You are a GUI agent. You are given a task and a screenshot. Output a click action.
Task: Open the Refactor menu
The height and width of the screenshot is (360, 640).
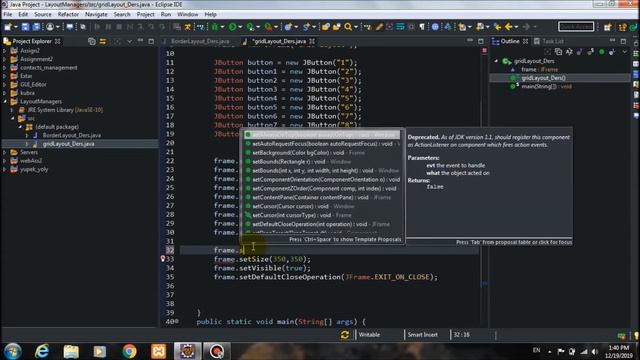pyautogui.click(x=68, y=14)
